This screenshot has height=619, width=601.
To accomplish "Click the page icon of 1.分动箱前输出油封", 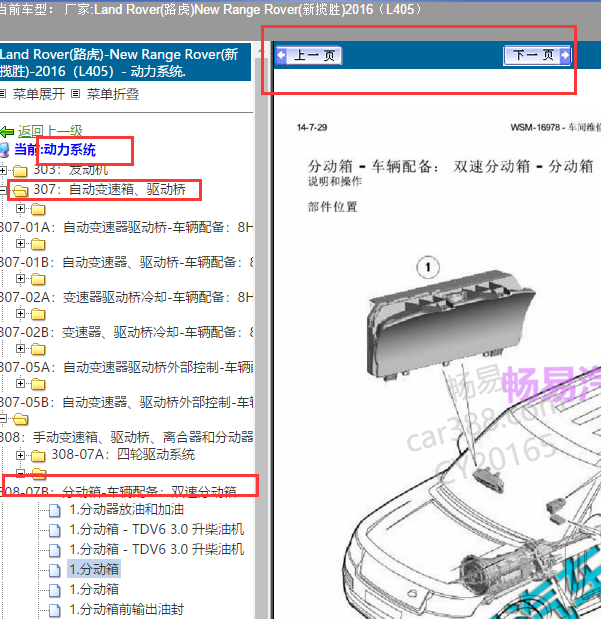I will 54,610.
